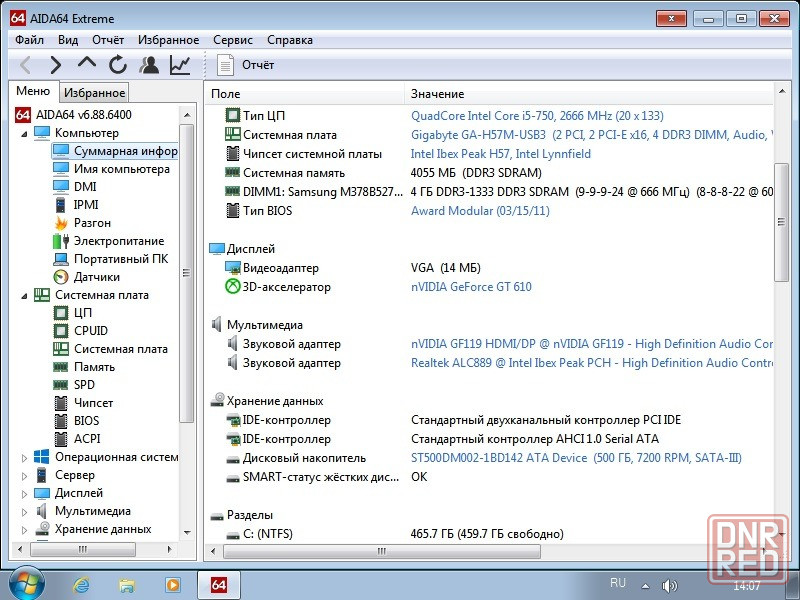
Task: Collapse the Компьютер tree node
Action: tap(24, 134)
